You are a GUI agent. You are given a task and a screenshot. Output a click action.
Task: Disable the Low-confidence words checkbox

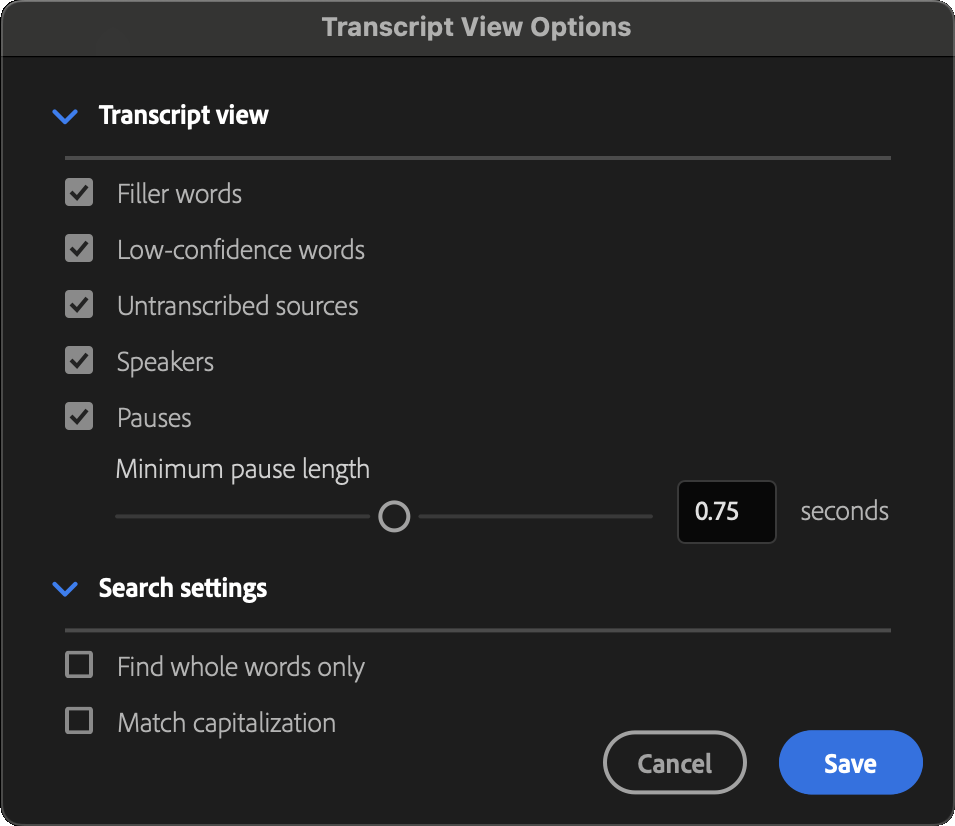pos(79,249)
